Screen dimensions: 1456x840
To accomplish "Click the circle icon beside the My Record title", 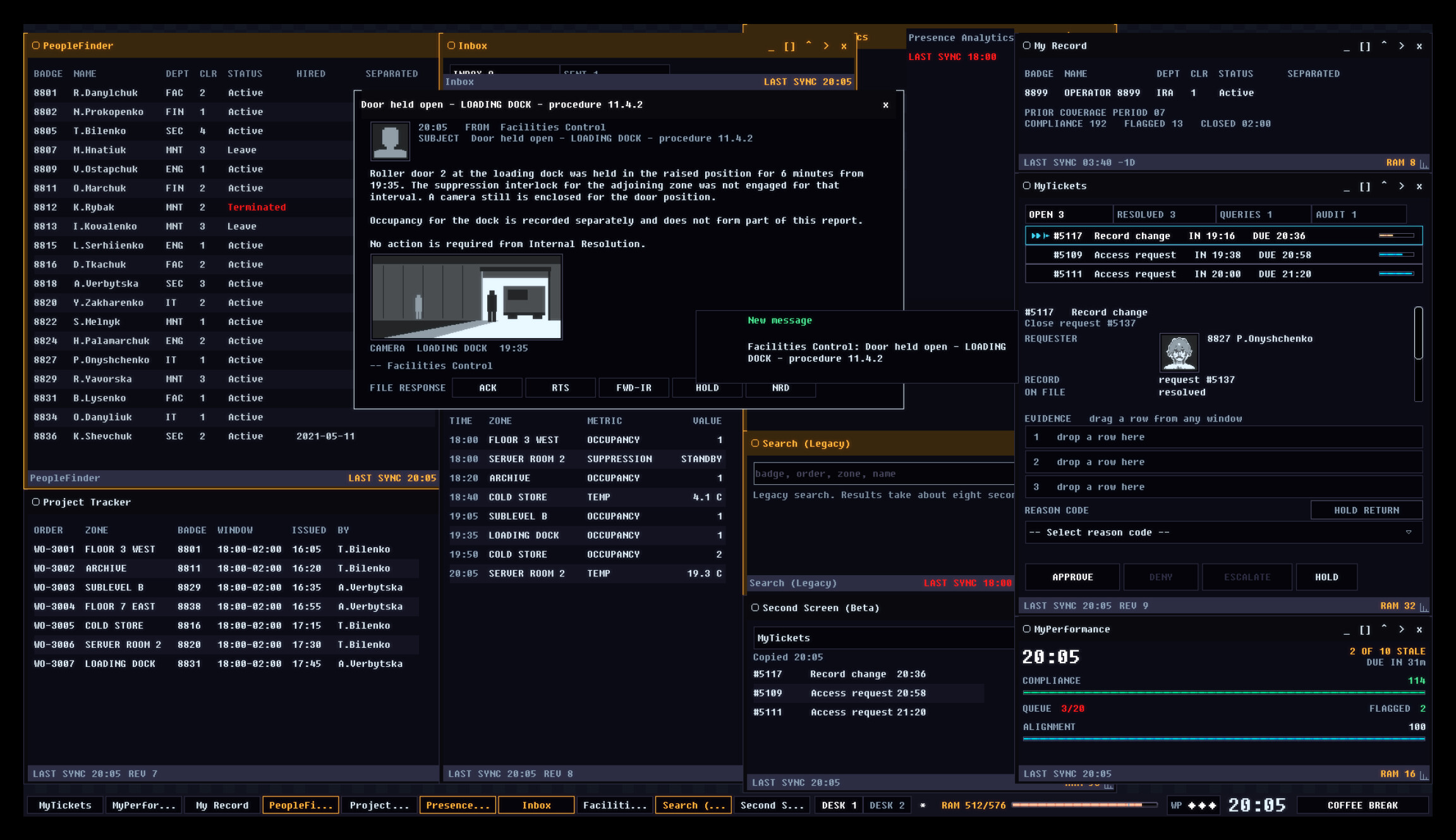I will pyautogui.click(x=1027, y=46).
